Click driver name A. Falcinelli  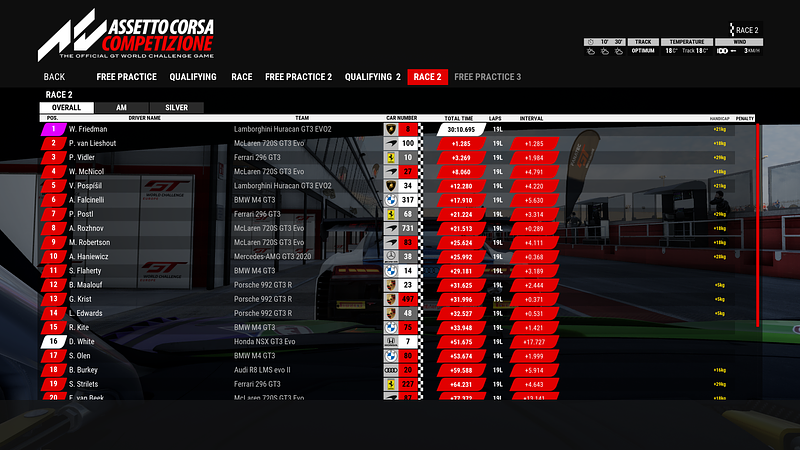point(86,200)
